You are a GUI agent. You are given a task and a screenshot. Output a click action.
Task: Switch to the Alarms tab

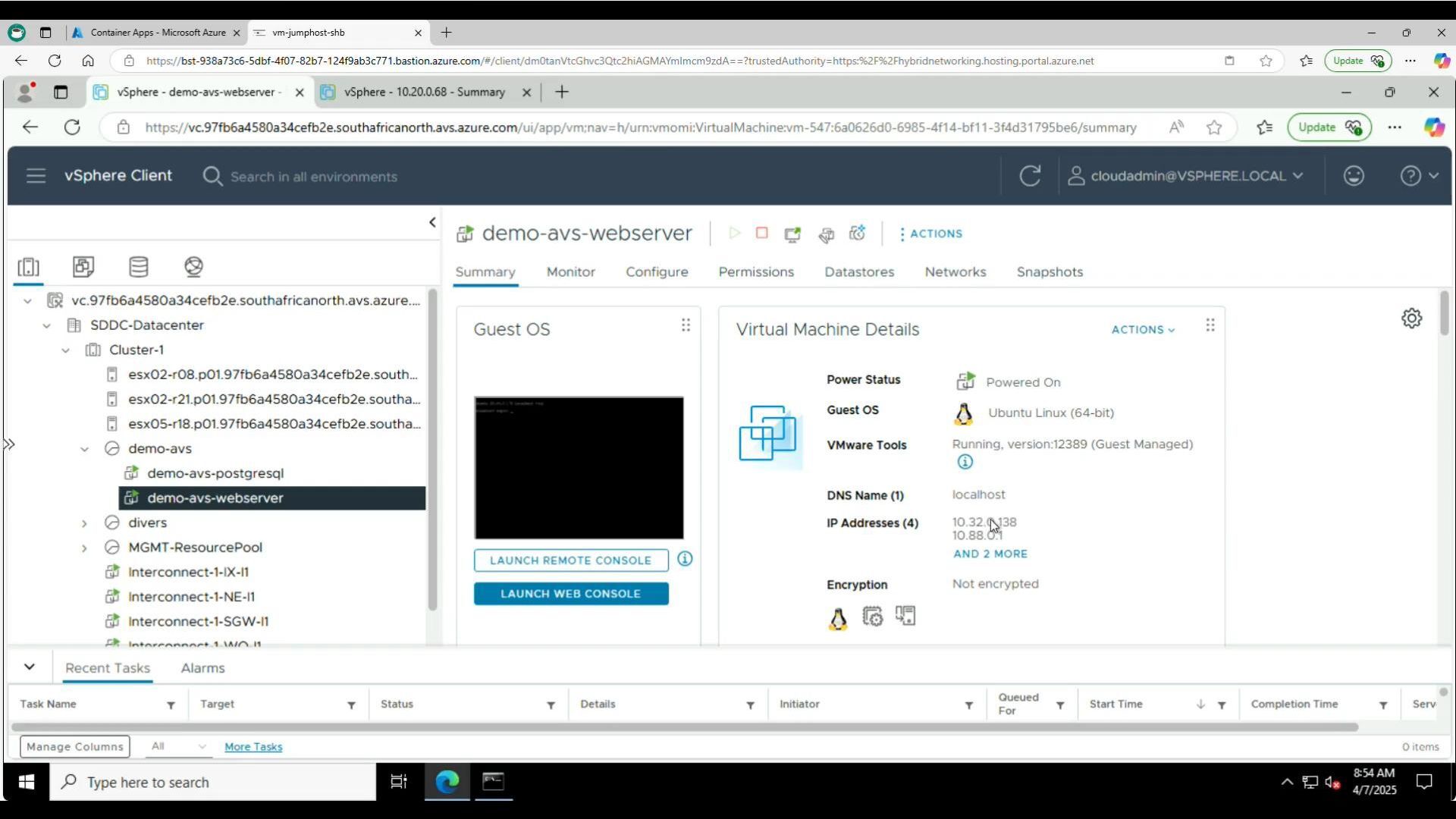202,668
